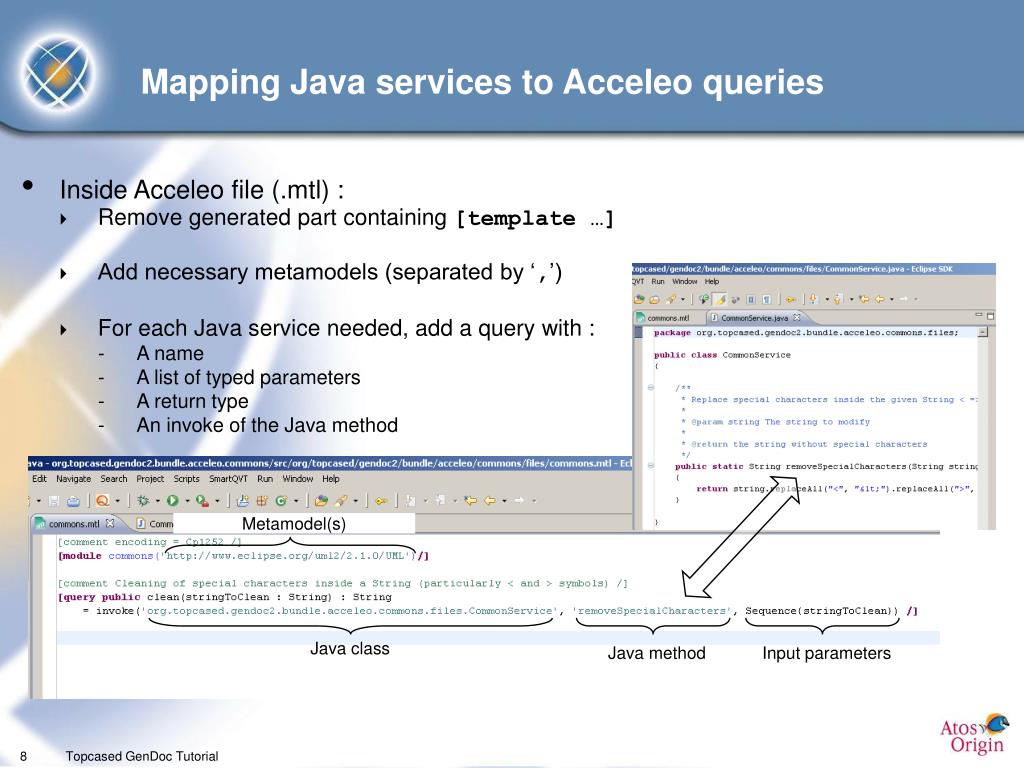Close the commons.mtl tab in bottom window
This screenshot has height=768, width=1024.
(x=110, y=523)
